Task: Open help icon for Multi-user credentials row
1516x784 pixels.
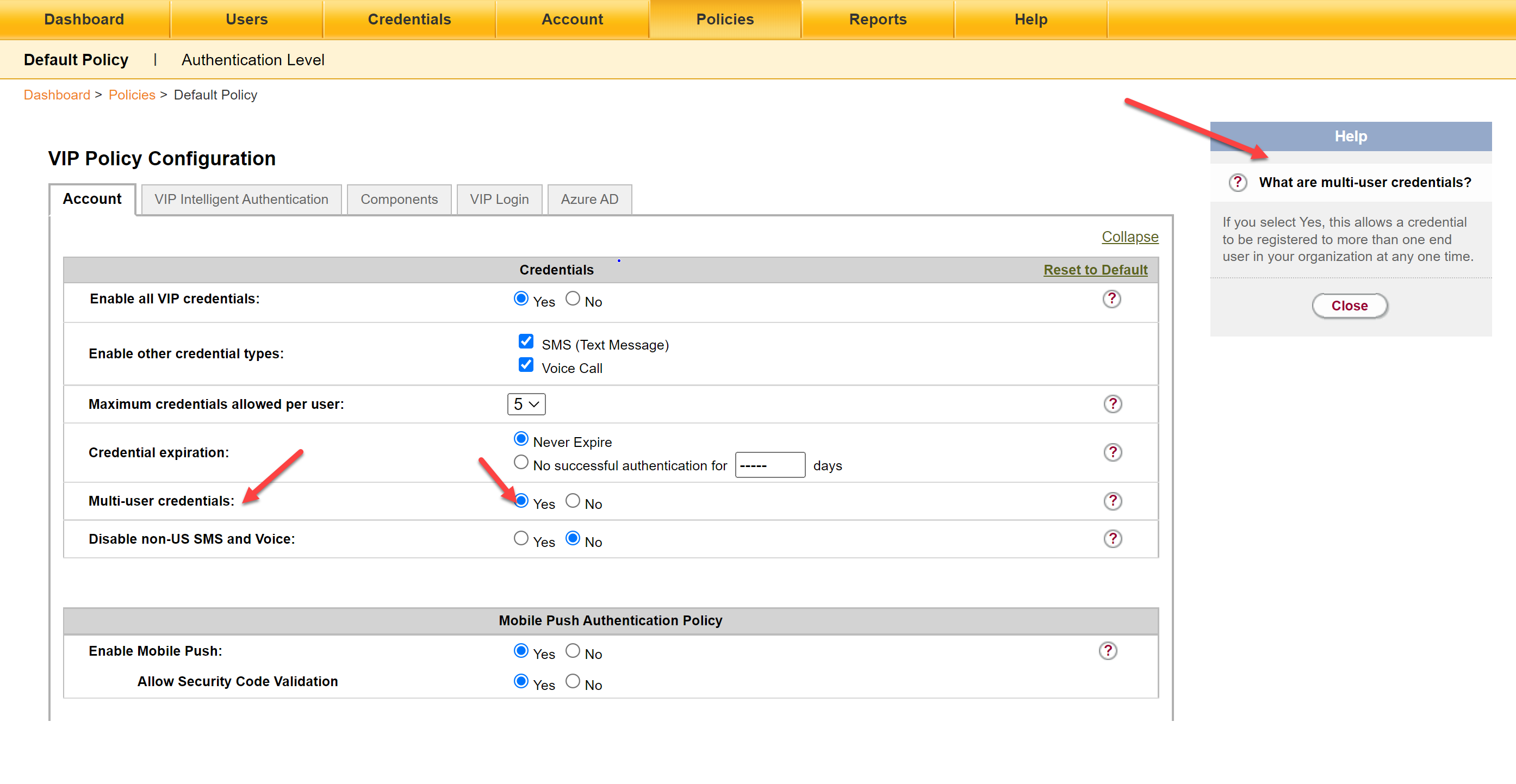Action: tap(1113, 501)
